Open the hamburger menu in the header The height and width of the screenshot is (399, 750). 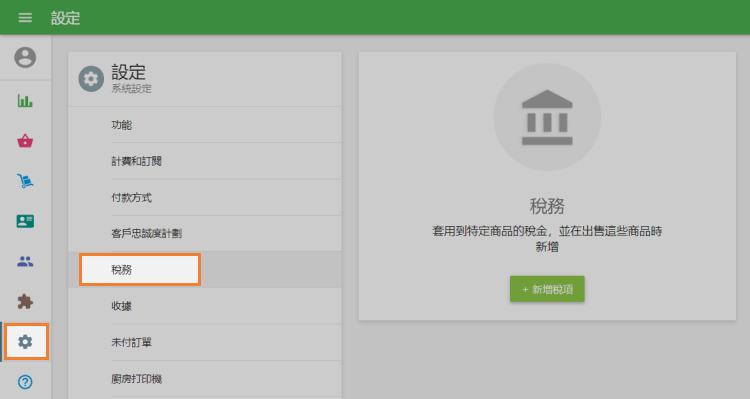coord(25,18)
